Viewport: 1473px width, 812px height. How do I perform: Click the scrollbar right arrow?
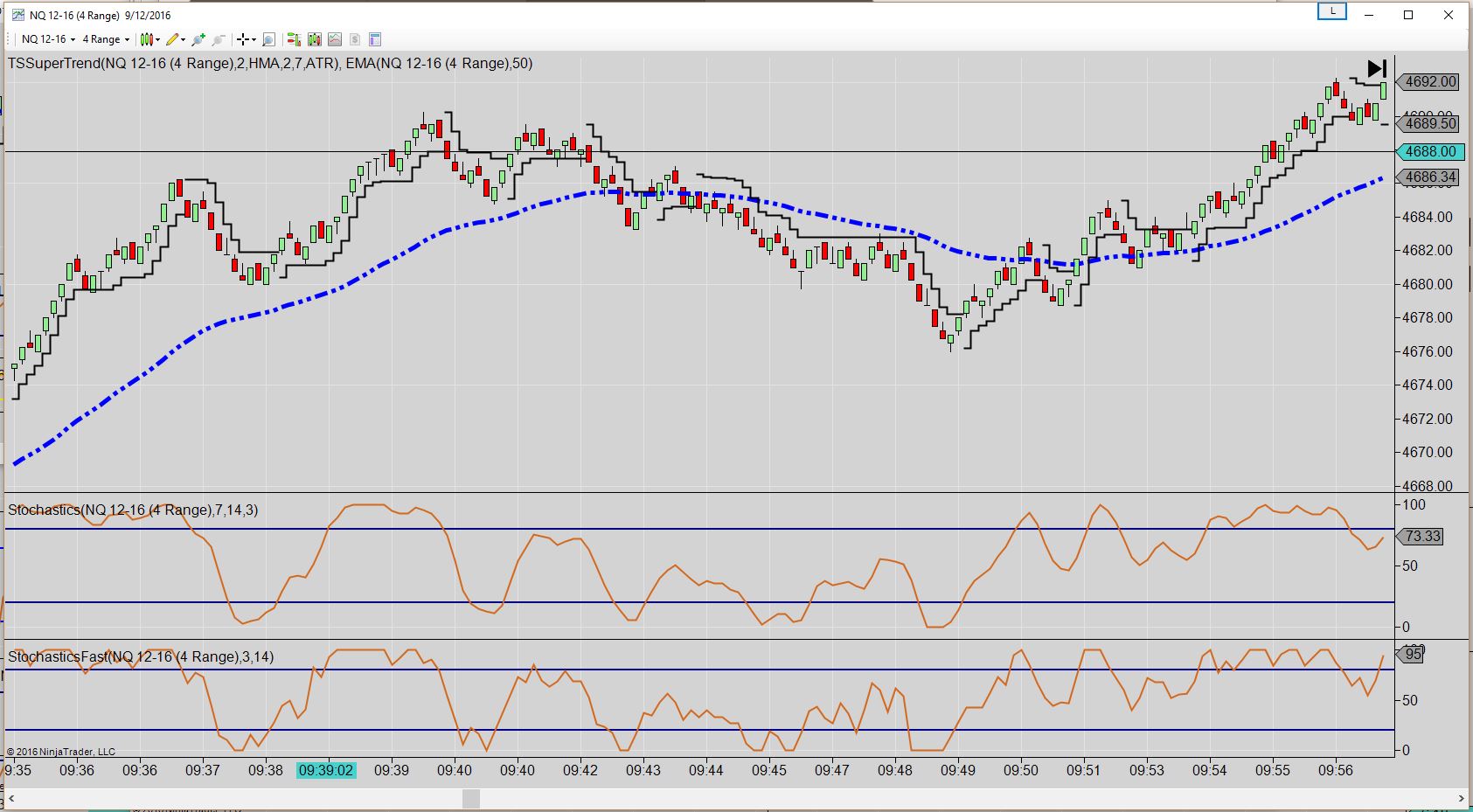pos(1461,798)
